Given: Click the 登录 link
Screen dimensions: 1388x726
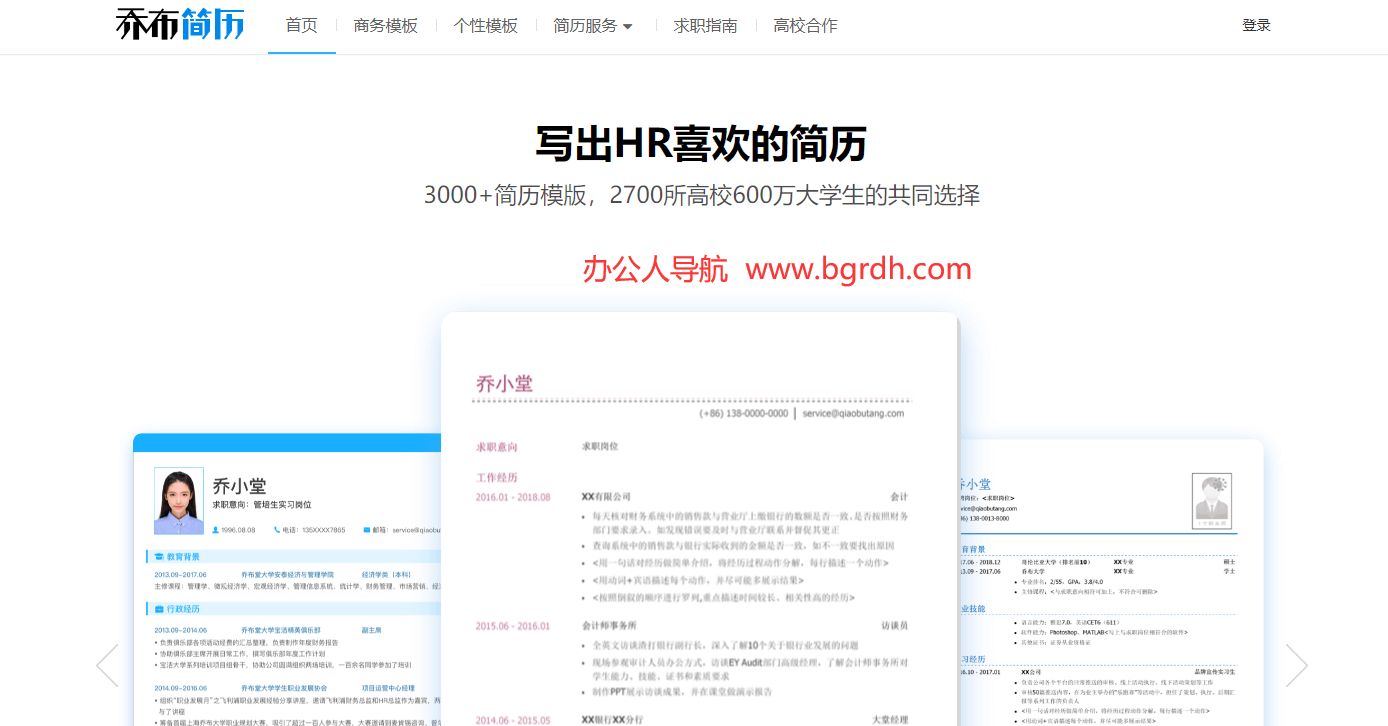Looking at the screenshot, I should point(1256,25).
